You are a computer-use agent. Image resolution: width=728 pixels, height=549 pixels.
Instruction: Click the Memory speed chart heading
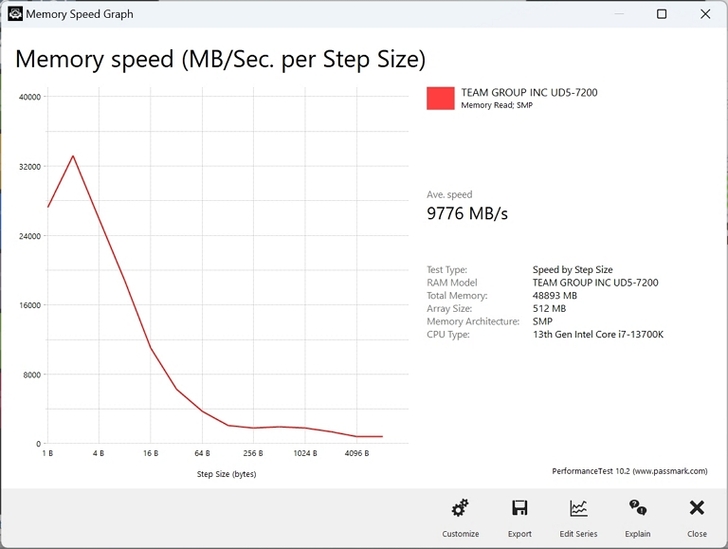(x=221, y=59)
